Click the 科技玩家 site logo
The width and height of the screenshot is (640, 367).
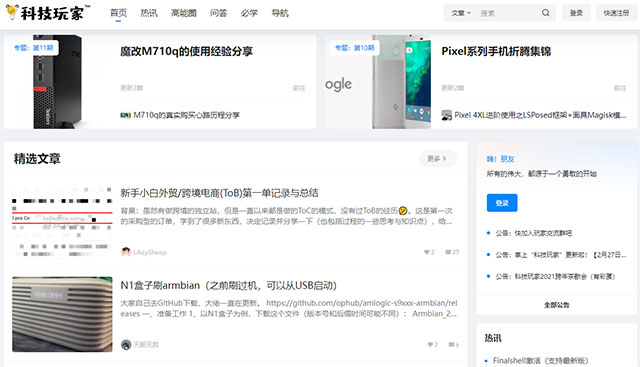click(47, 13)
